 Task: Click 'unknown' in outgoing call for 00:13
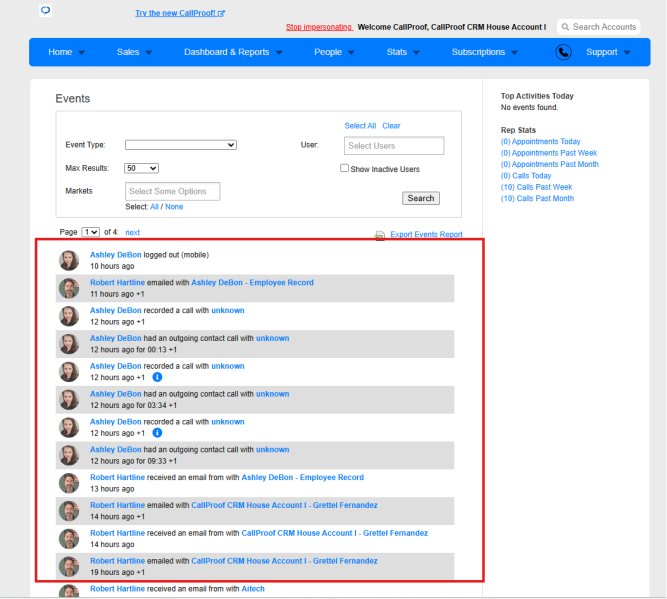272,338
